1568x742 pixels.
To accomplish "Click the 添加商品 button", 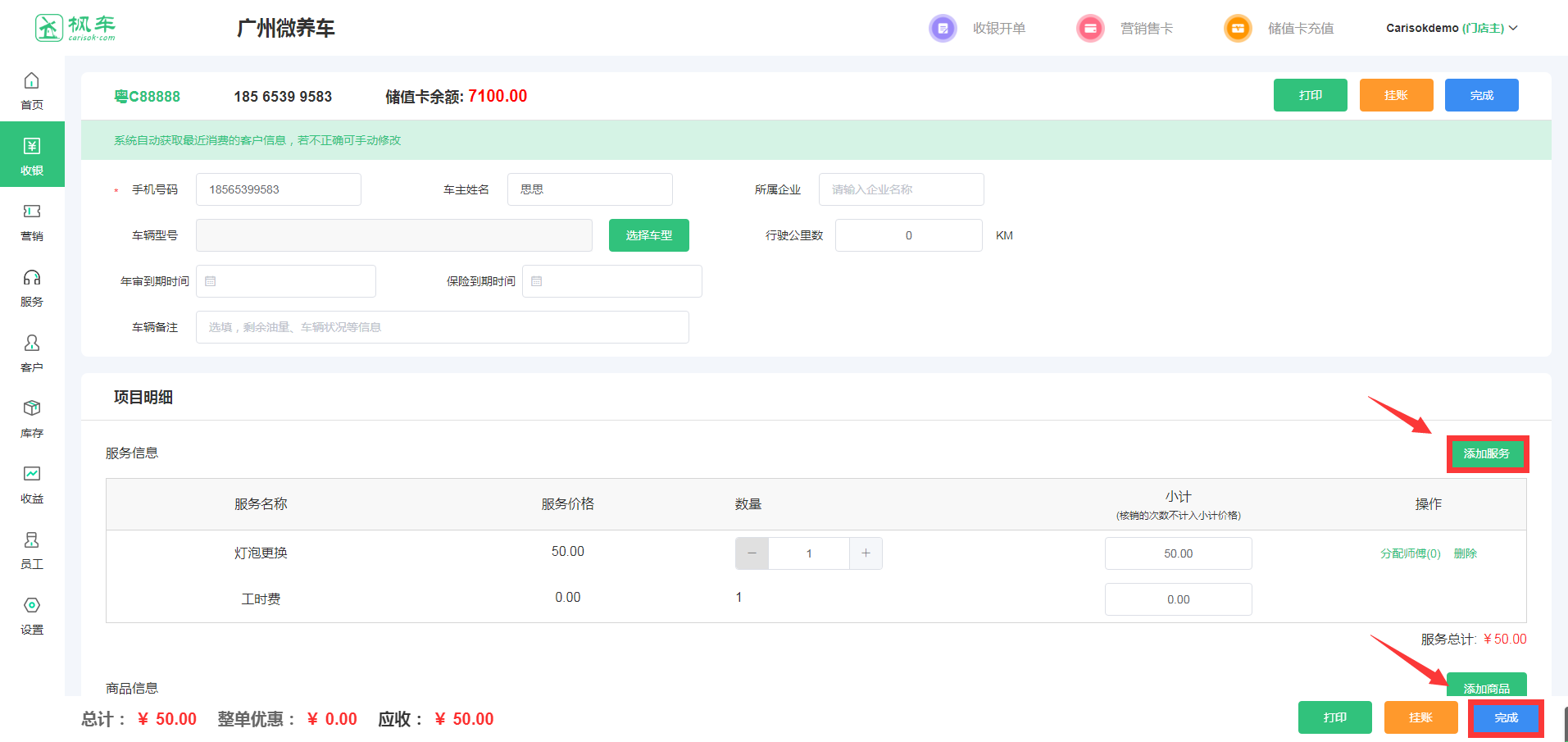I will [x=1487, y=686].
